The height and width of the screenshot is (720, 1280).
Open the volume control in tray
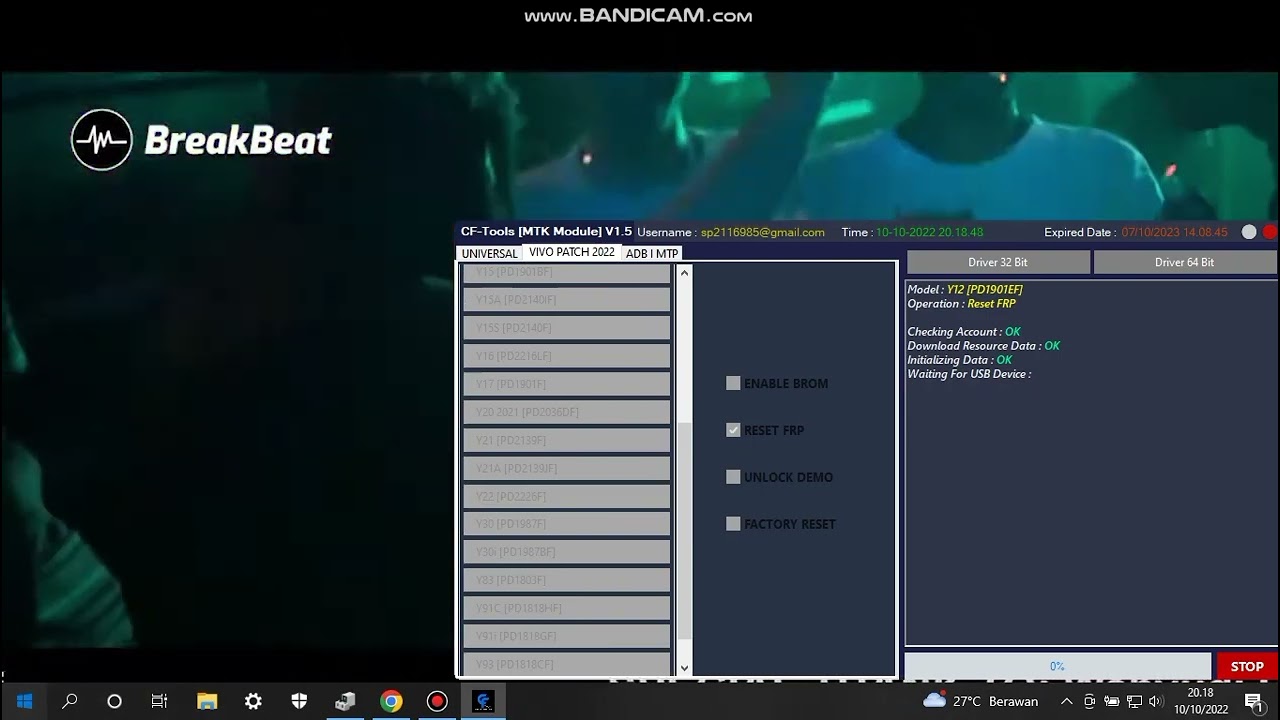pos(1156,701)
